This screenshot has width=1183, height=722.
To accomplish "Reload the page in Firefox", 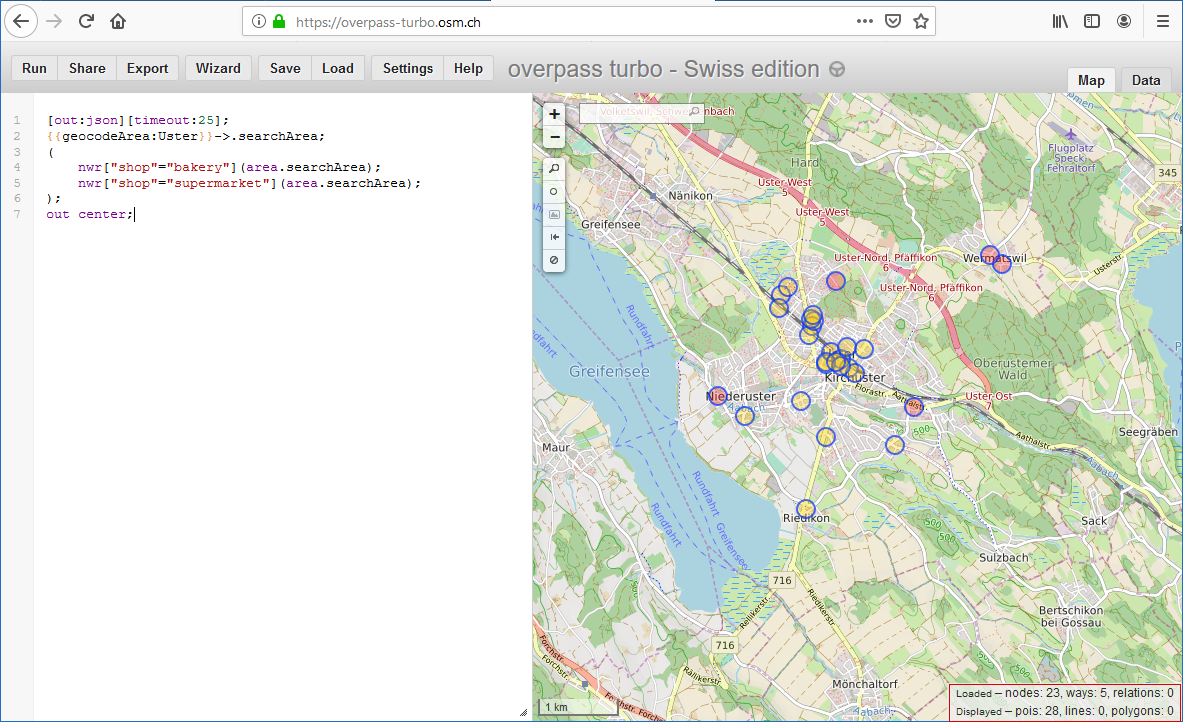I will 86,21.
